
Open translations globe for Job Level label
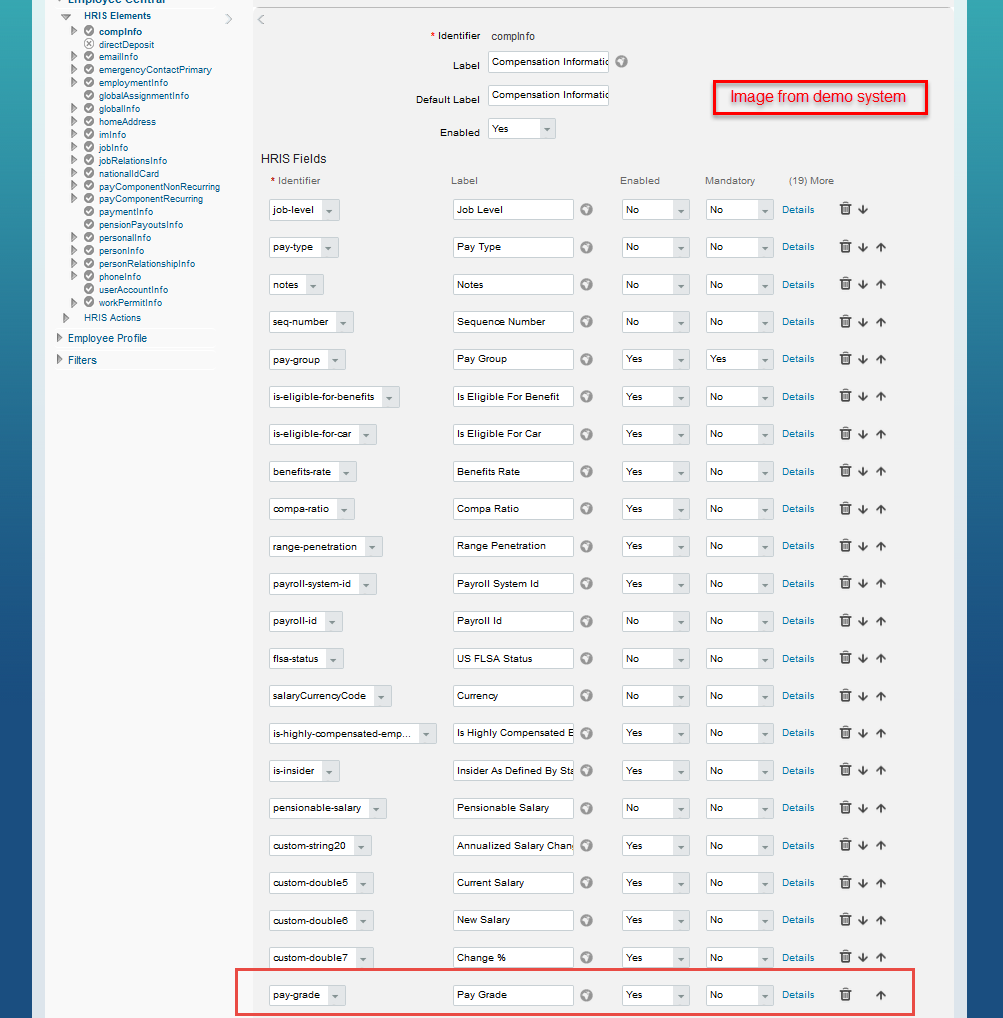tap(586, 210)
